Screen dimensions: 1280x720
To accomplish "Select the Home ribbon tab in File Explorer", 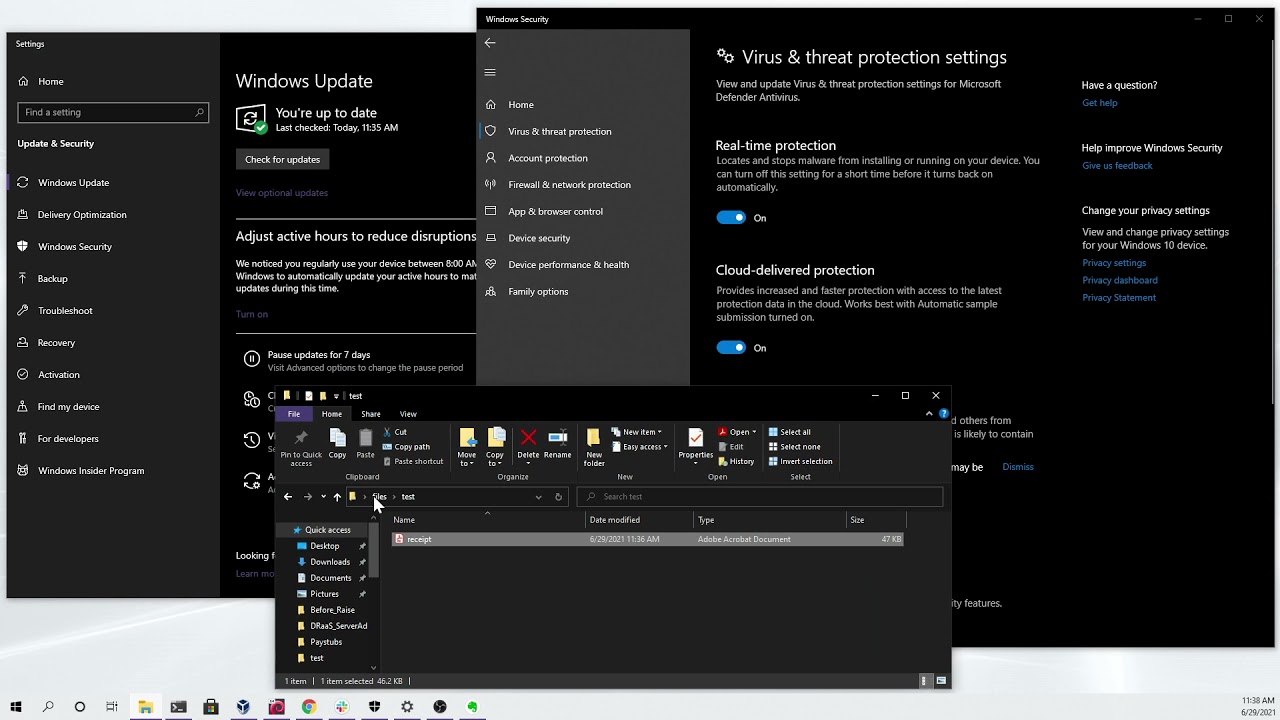I will coord(332,414).
